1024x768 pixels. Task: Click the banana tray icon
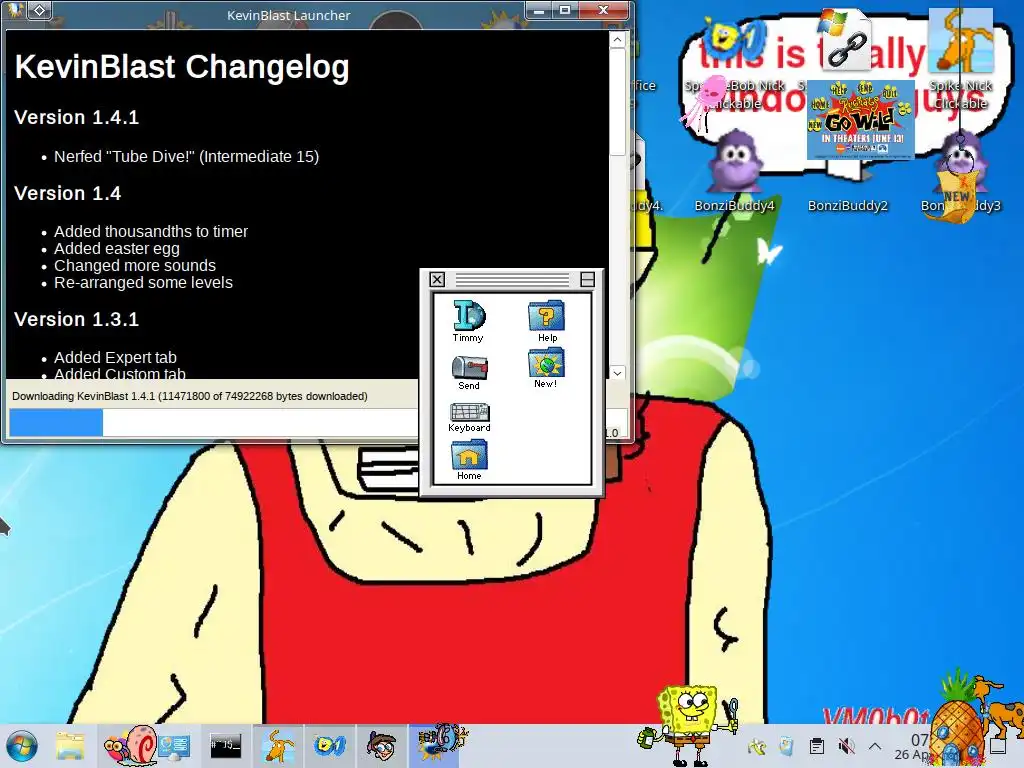click(758, 746)
